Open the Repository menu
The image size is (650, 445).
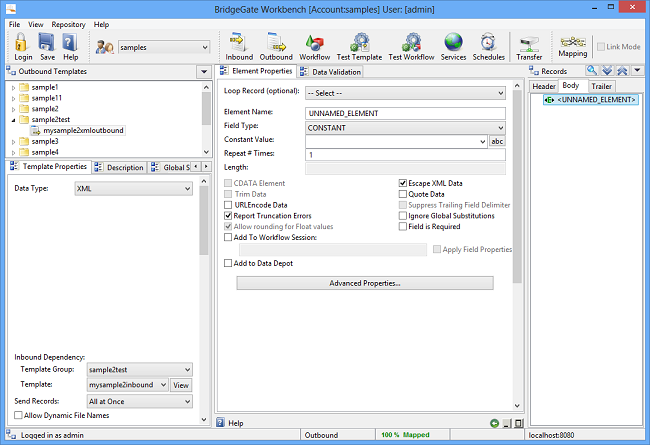68,24
